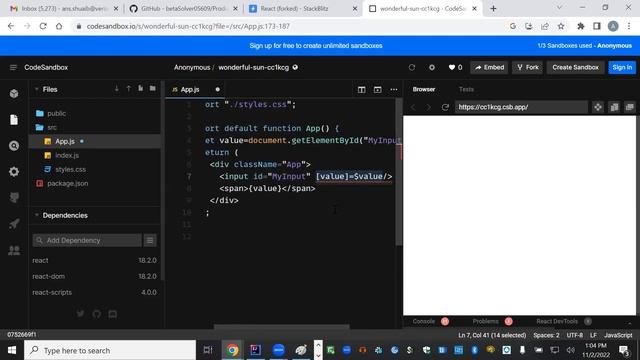Like the sandbox with the heart icon
This screenshot has width=640, height=360.
[451, 67]
